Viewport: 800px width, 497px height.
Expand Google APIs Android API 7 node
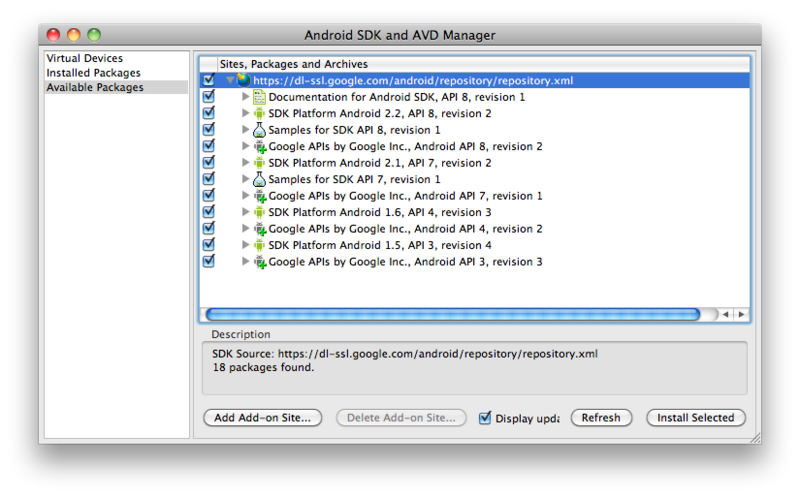[245, 195]
